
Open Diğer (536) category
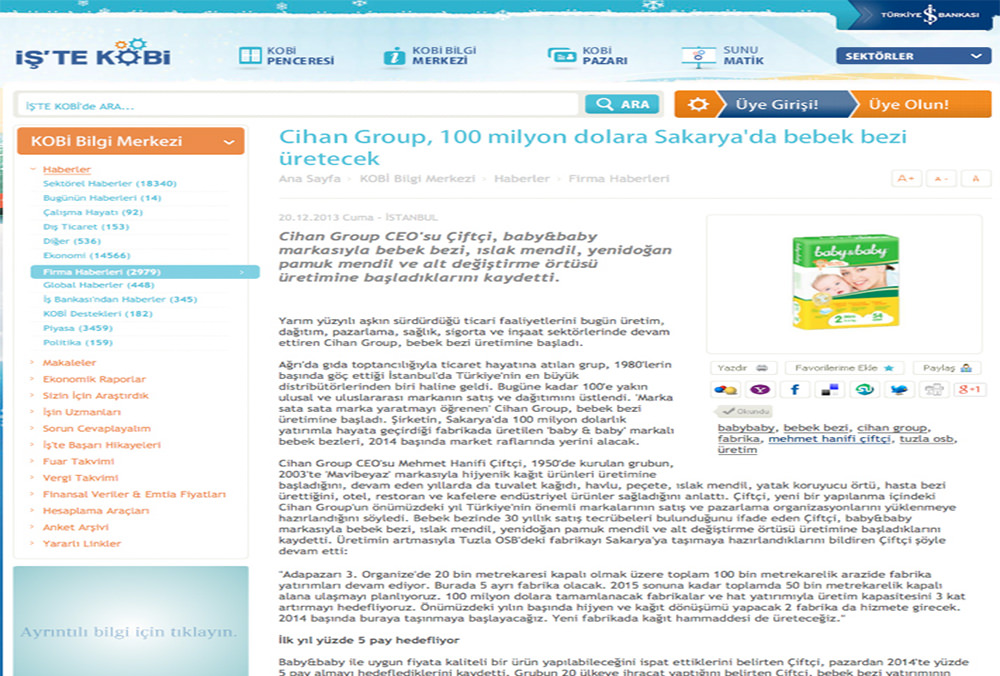pyautogui.click(x=71, y=241)
